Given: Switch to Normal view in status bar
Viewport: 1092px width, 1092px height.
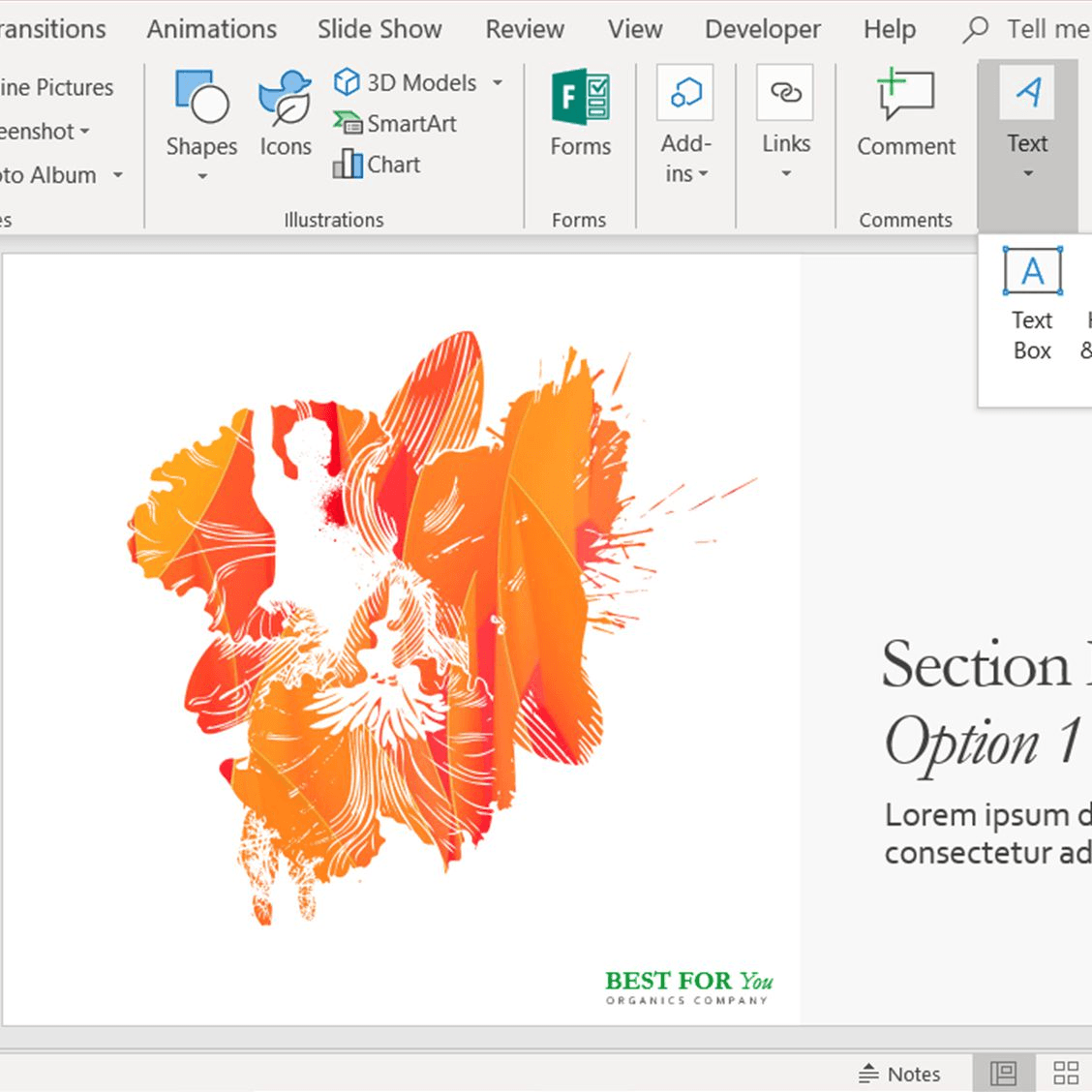Looking at the screenshot, I should point(1004,1073).
